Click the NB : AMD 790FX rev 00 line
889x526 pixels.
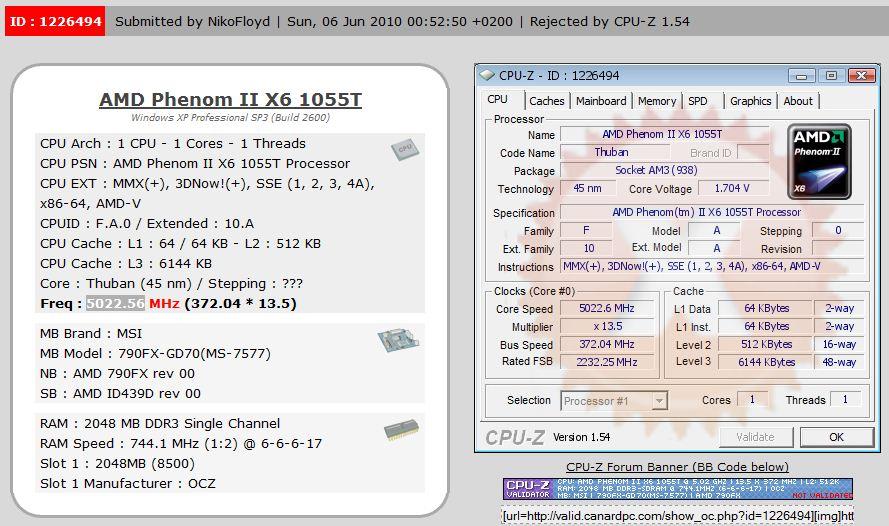coord(117,374)
